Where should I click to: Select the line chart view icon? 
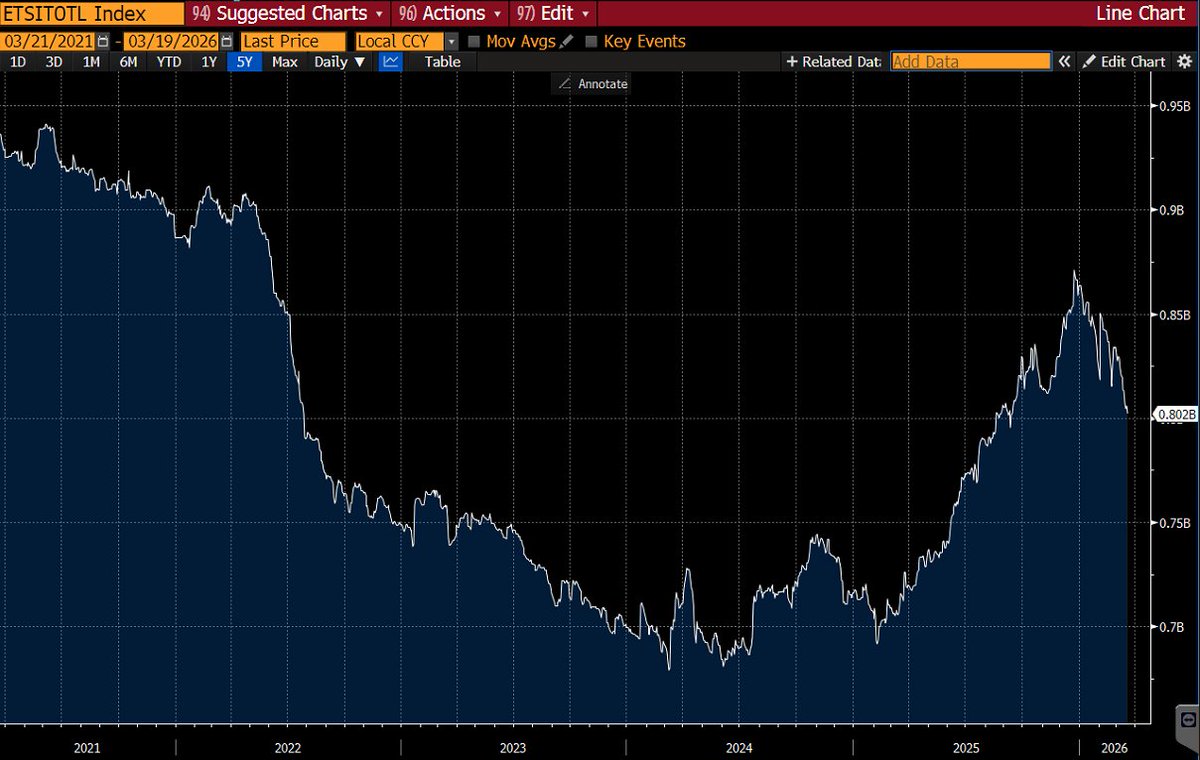391,61
